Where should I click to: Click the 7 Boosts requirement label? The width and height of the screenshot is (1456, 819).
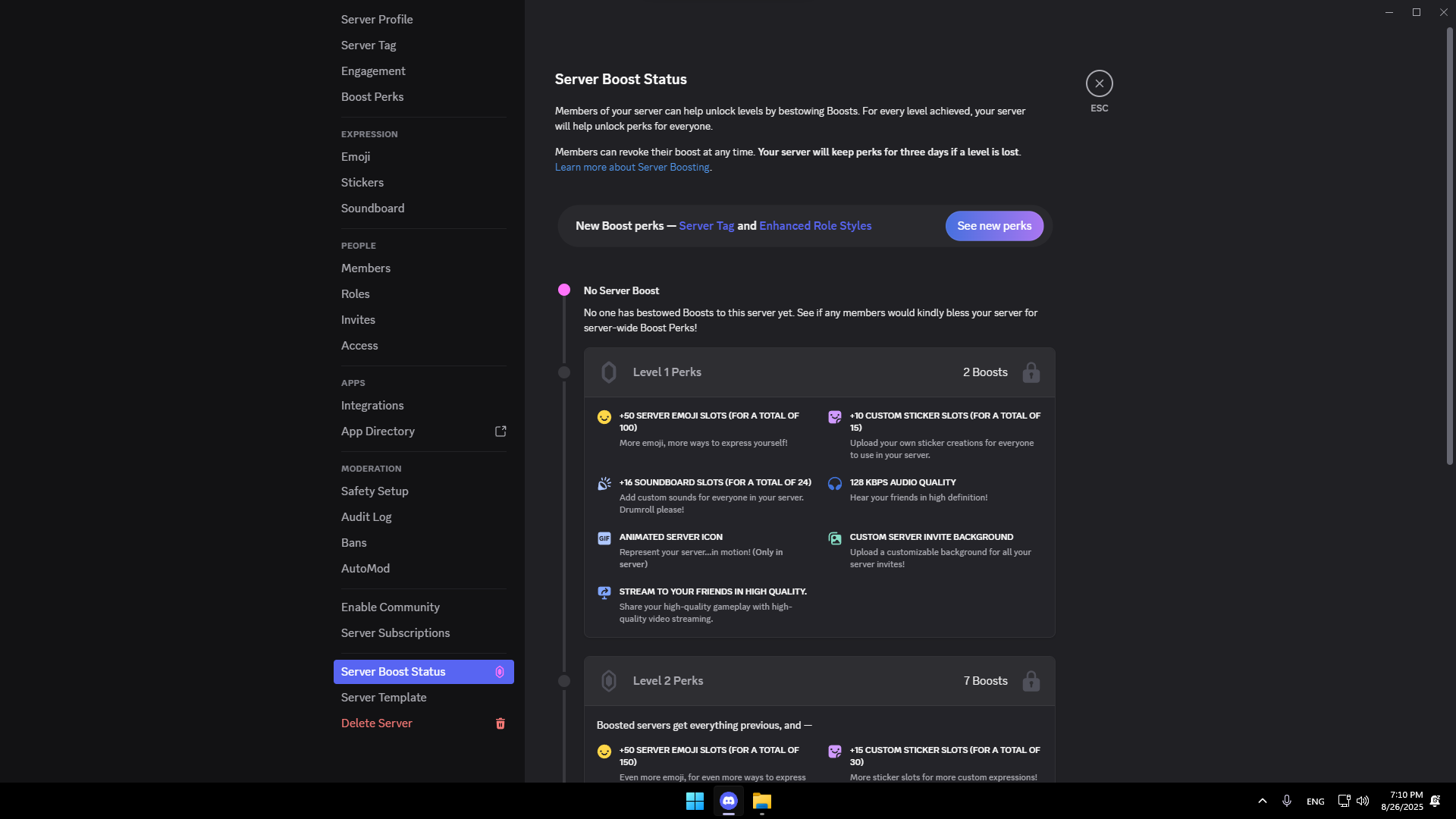[x=985, y=681]
